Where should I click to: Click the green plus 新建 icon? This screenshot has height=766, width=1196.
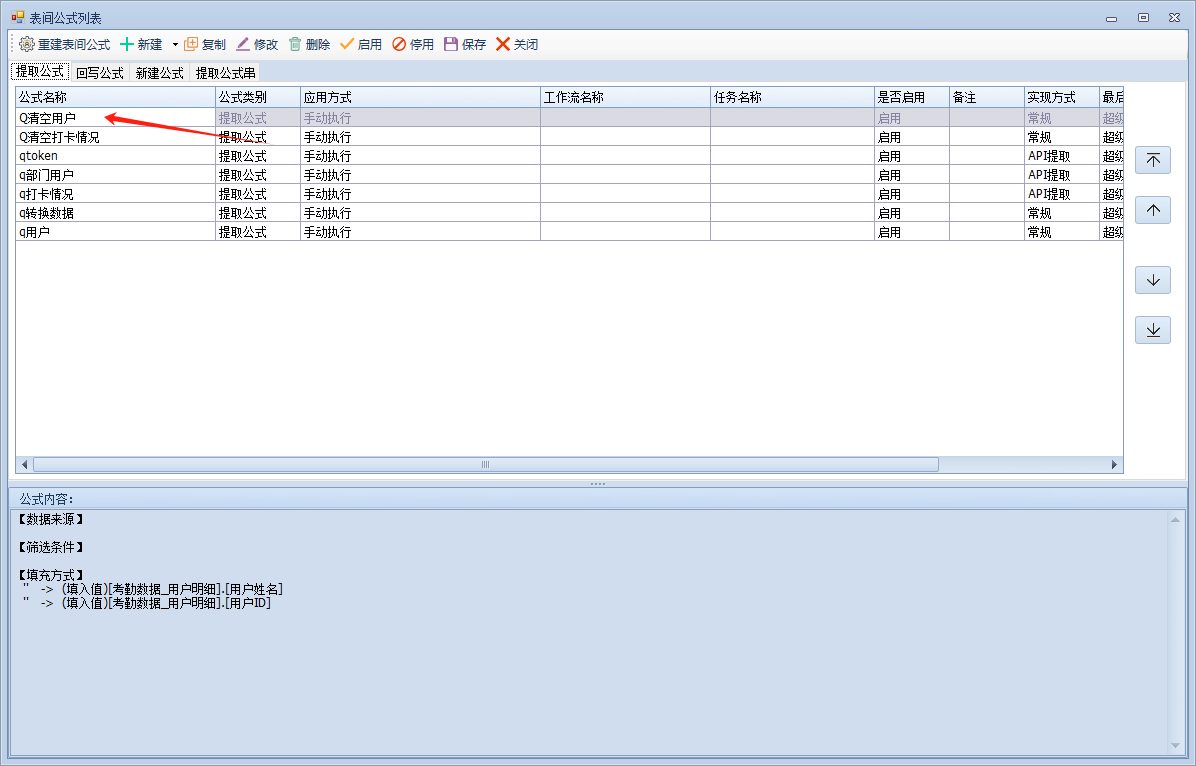click(x=127, y=44)
